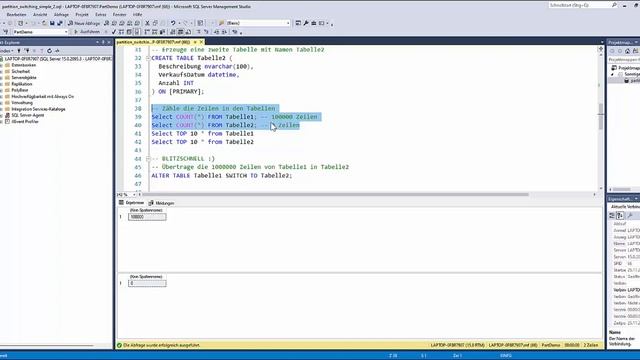Click the split editor icon above scrollbar
Image resolution: width=640 pixels, height=360 pixels.
coord(601,49)
